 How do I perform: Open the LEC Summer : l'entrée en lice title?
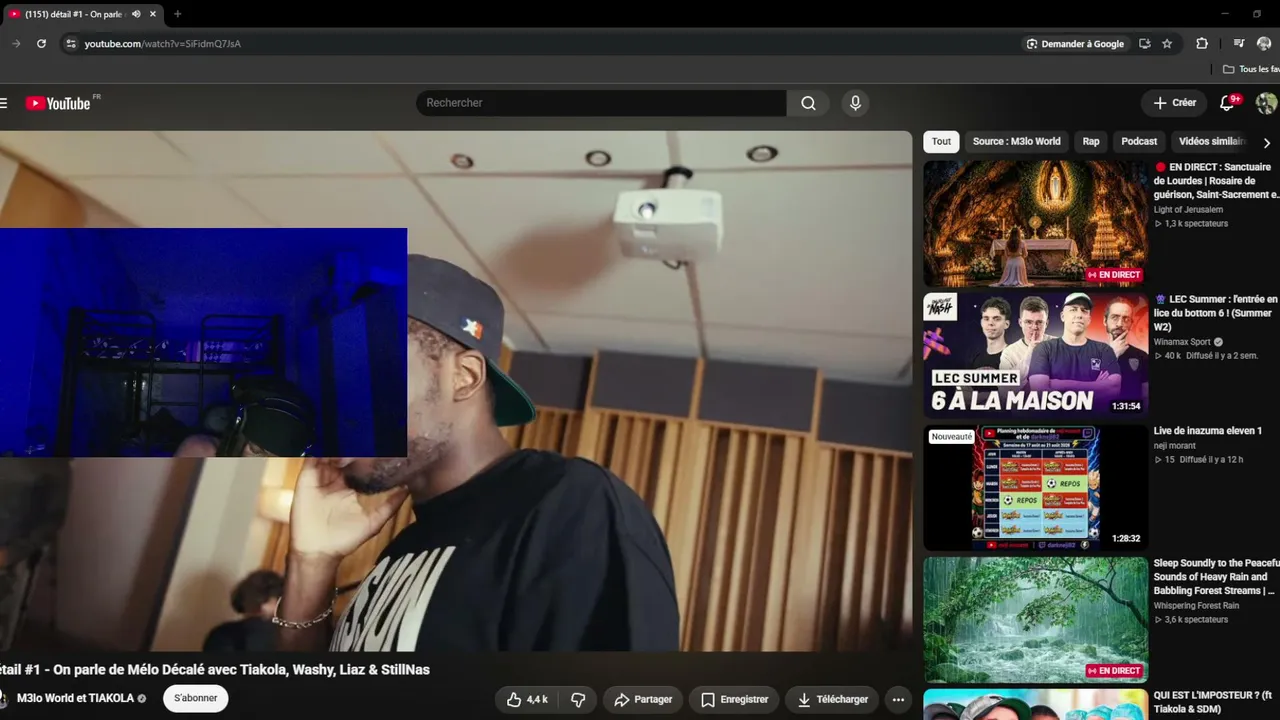click(1216, 313)
